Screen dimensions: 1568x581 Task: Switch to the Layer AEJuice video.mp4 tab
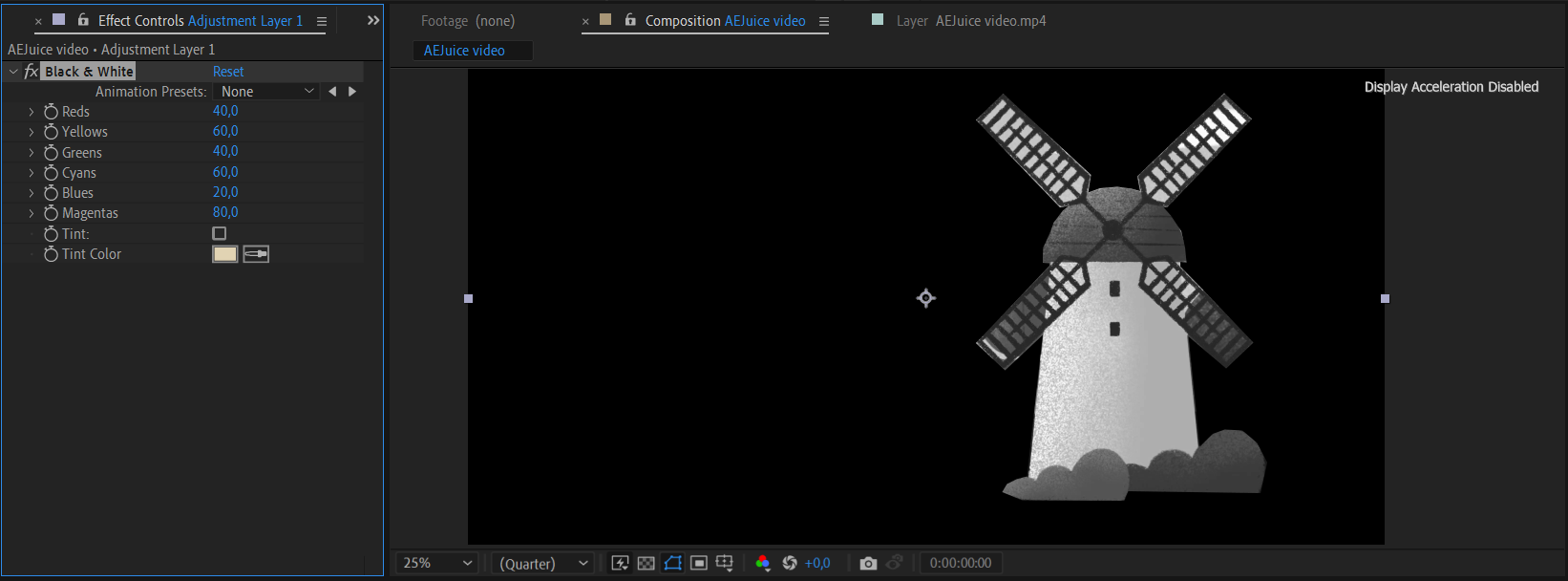tap(971, 21)
